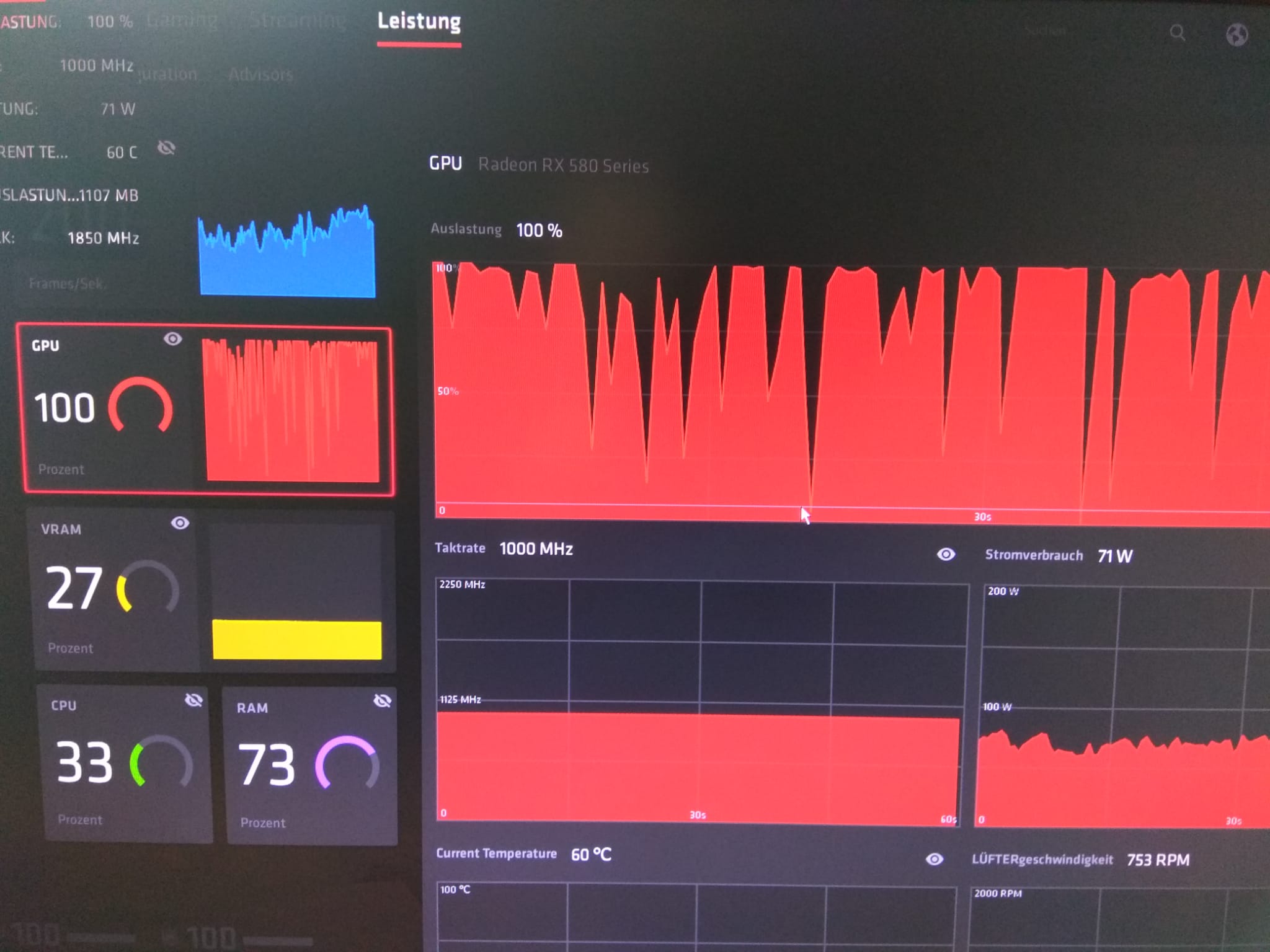Select the Advisors sub-tab
Image resolution: width=1270 pixels, height=952 pixels.
pos(260,75)
